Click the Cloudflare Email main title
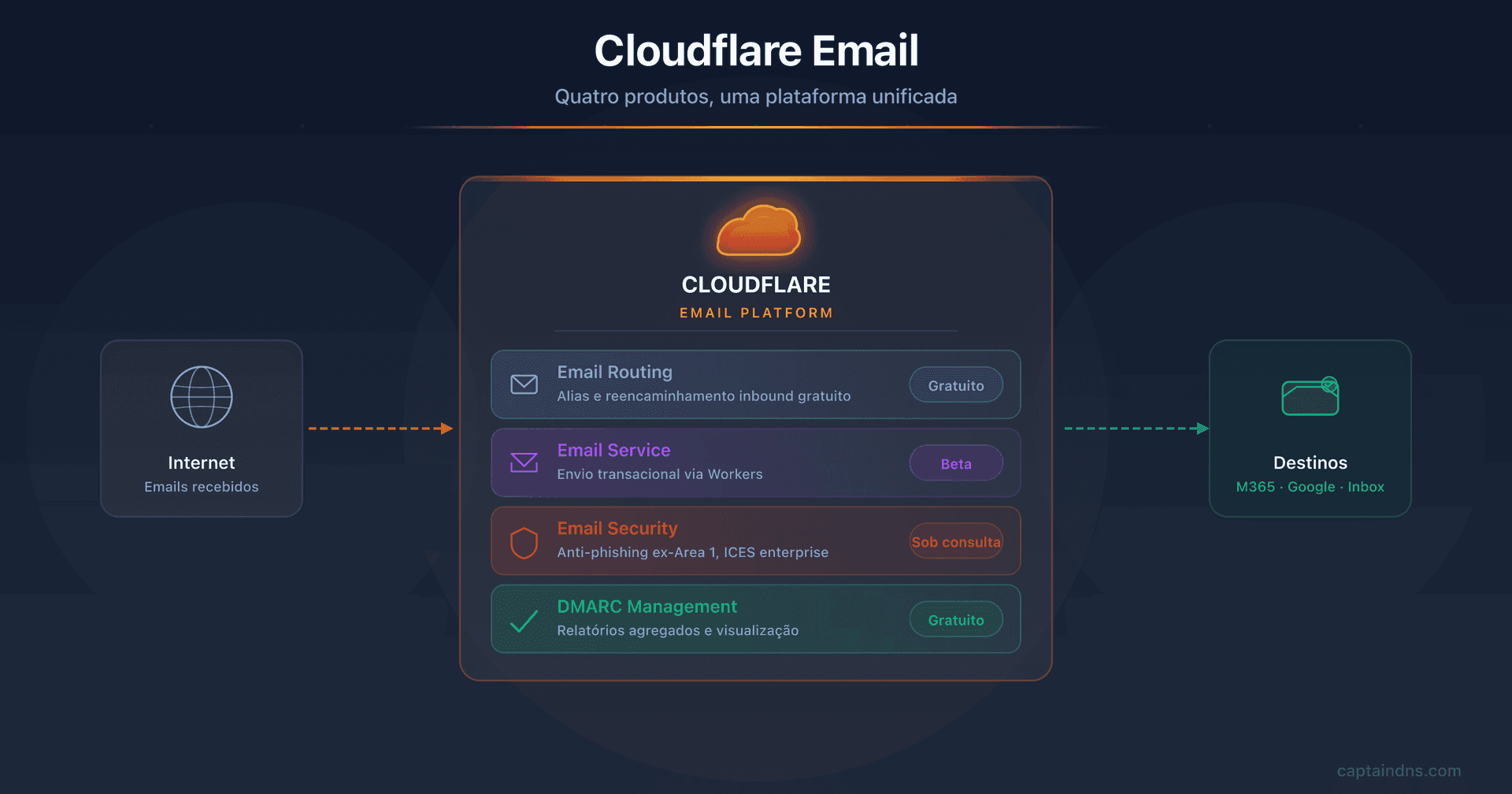 756,50
